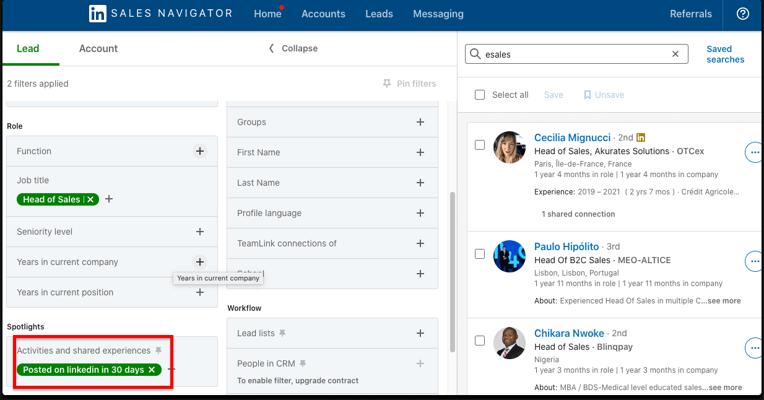Screen dimensions: 764x400
Task: Expand the Seniority level filter
Action: point(200,231)
